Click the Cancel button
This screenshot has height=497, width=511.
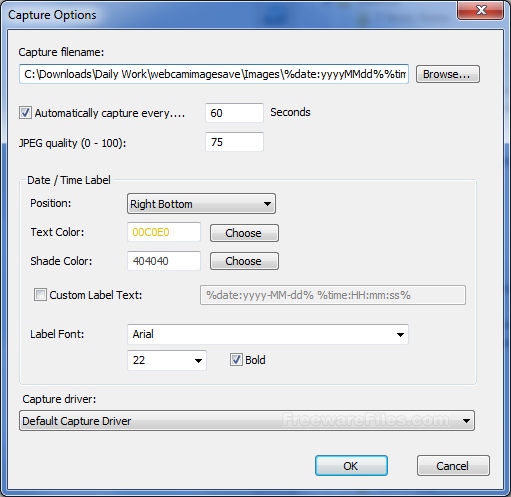tap(453, 466)
